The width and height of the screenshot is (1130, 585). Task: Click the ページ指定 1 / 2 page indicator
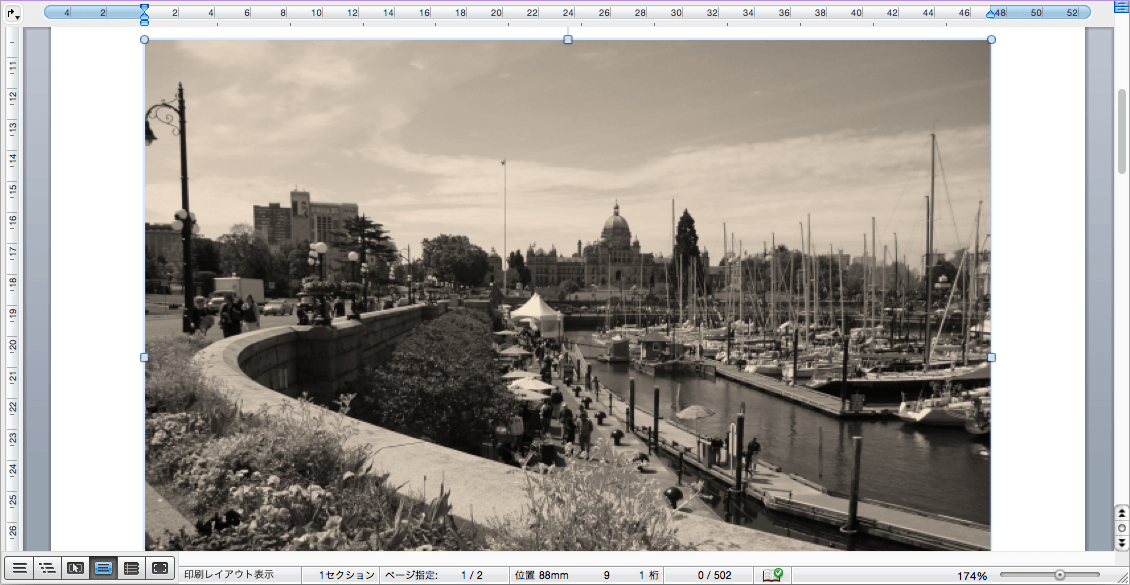pos(445,576)
